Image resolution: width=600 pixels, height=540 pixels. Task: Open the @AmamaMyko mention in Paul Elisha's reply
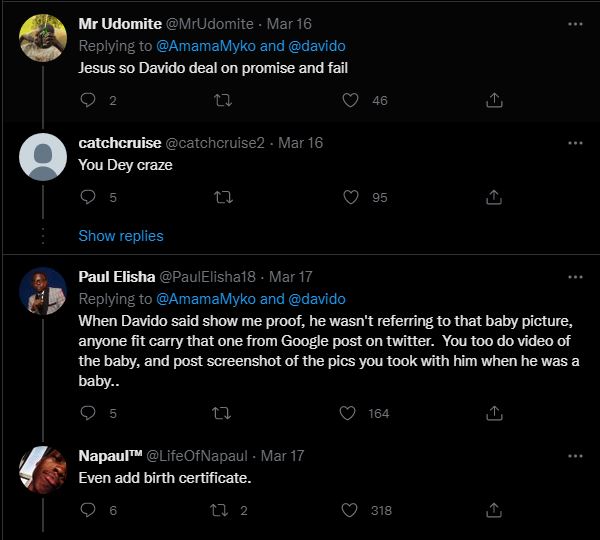[206, 299]
